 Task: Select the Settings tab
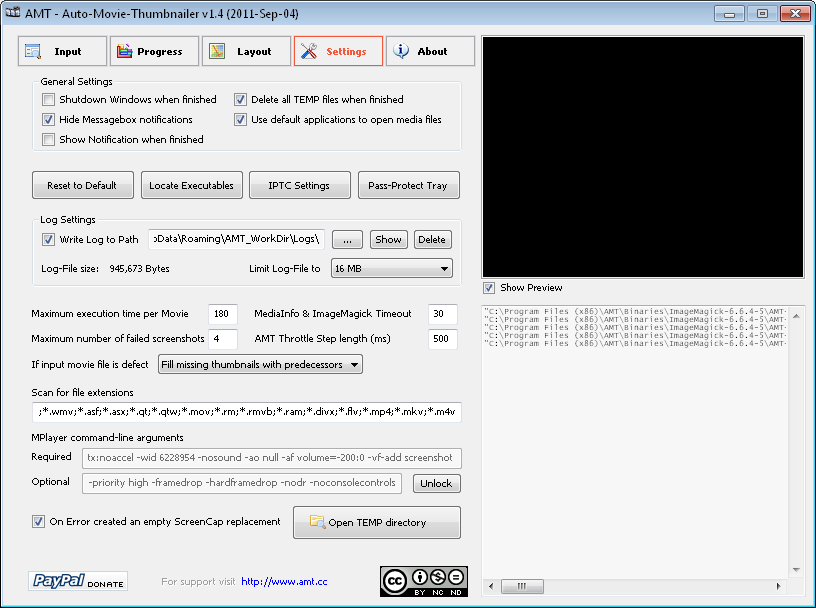pos(338,51)
